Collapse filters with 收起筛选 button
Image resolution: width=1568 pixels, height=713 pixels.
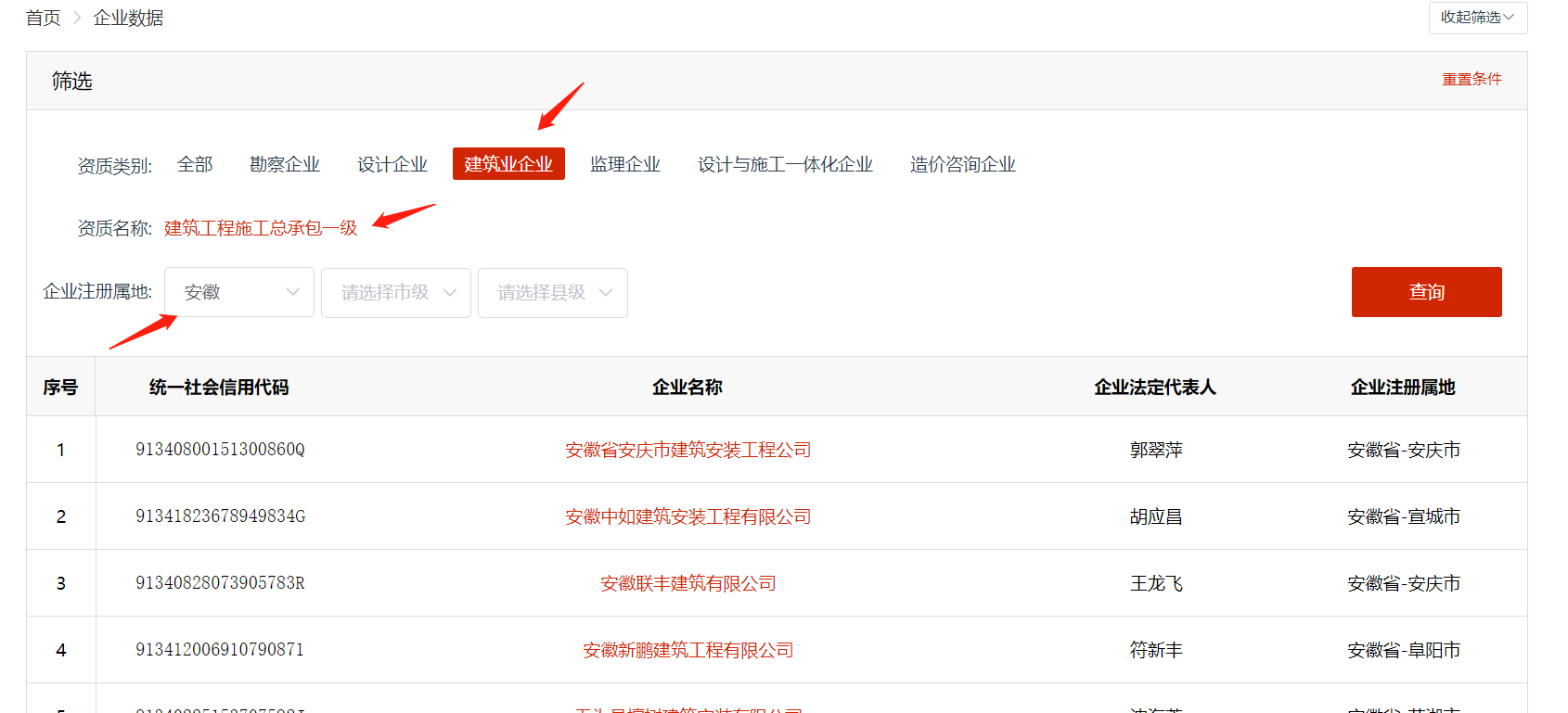(1477, 18)
